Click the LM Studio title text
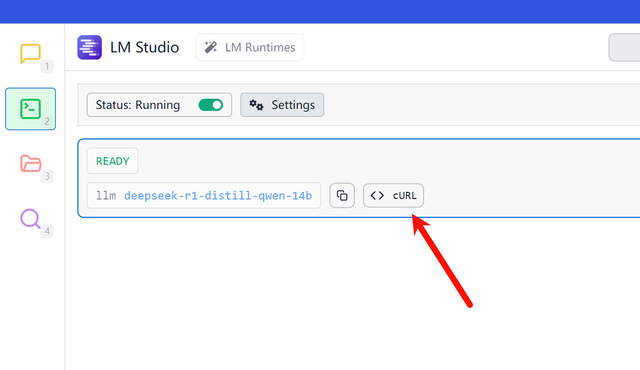 pos(144,47)
